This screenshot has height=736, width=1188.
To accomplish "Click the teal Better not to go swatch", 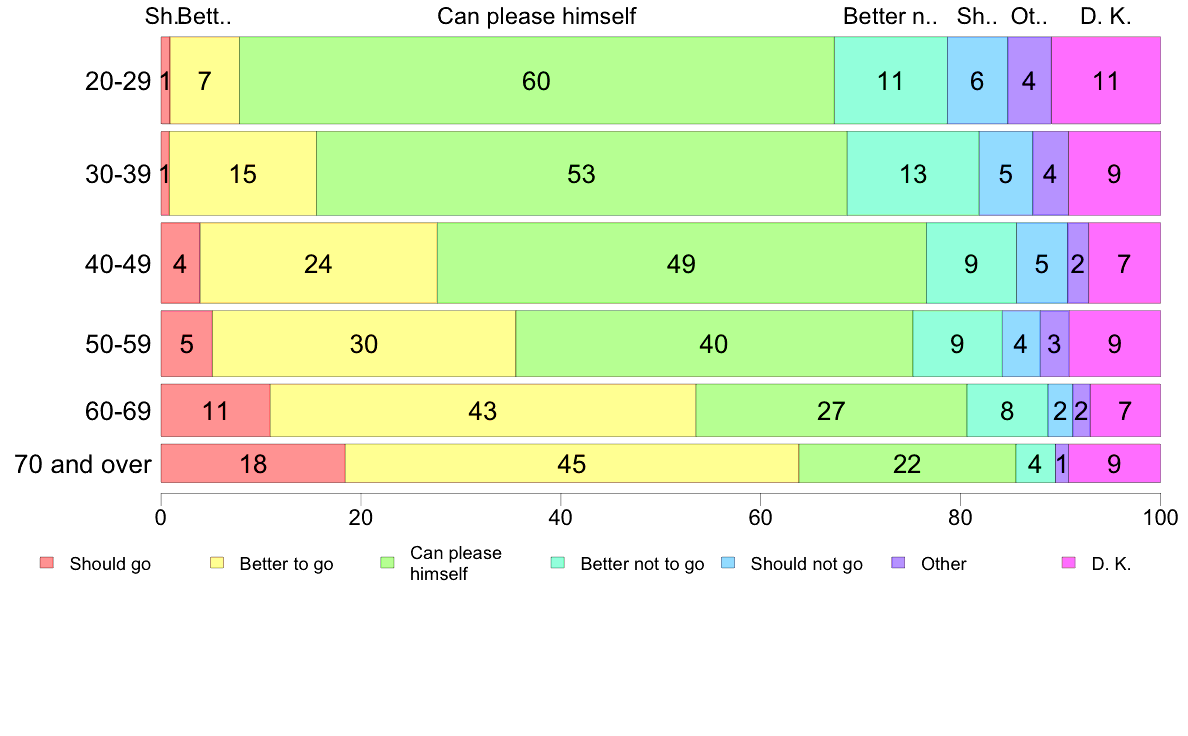I will pos(558,562).
